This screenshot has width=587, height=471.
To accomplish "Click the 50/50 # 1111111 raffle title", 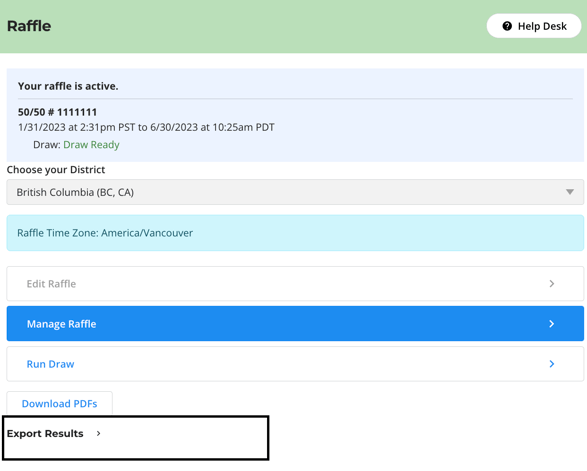I will click(57, 112).
